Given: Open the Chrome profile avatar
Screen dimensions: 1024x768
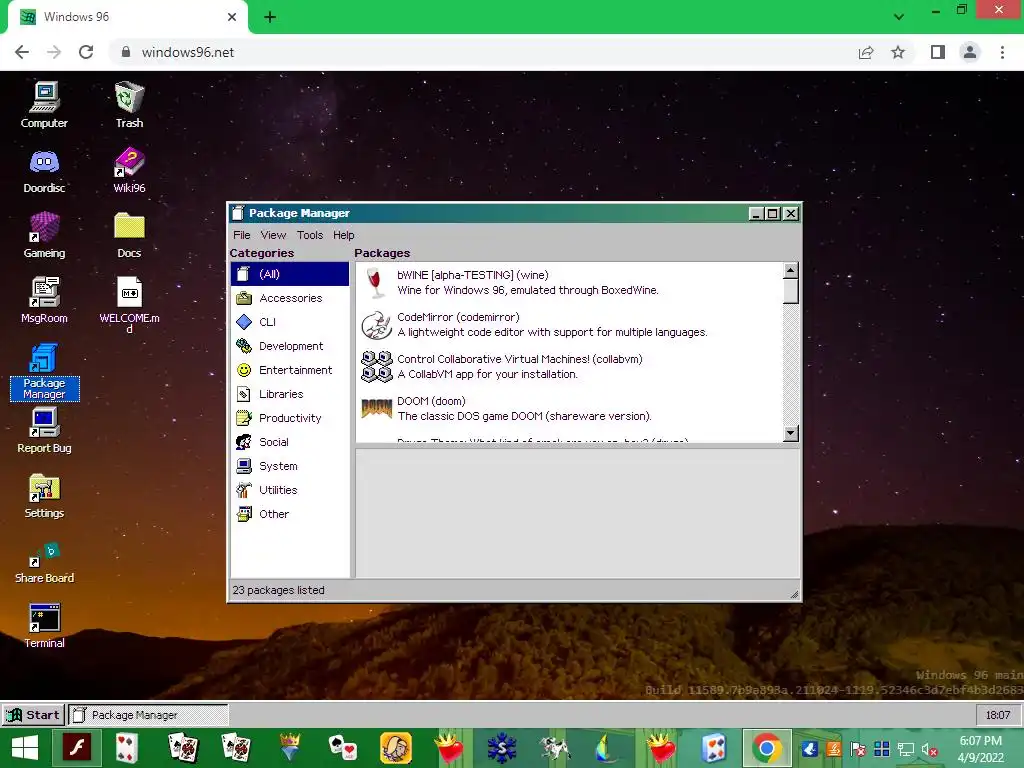Looking at the screenshot, I should [970, 52].
